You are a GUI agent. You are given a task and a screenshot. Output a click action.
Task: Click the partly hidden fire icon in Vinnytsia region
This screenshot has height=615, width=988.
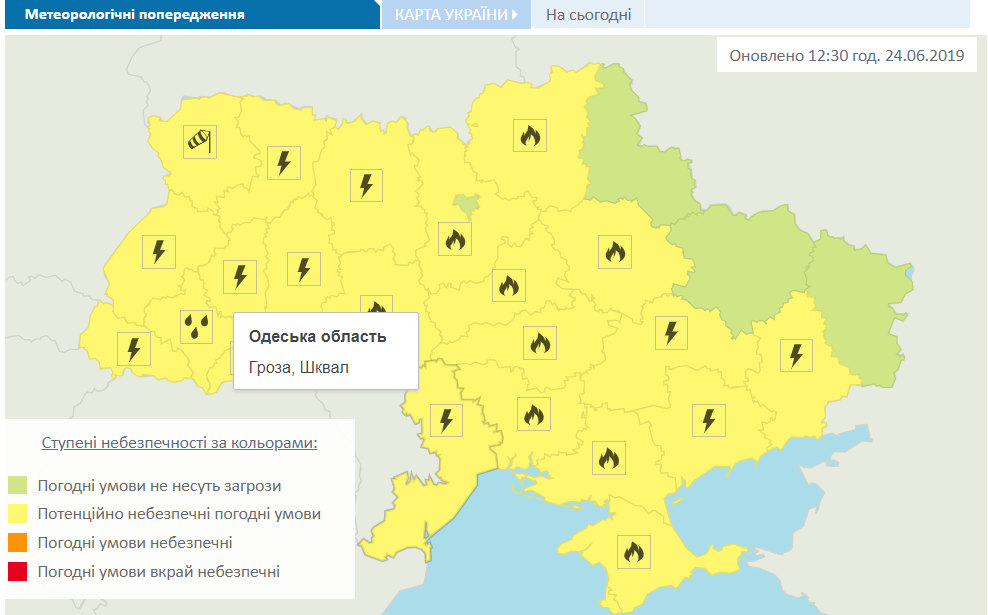(x=377, y=304)
